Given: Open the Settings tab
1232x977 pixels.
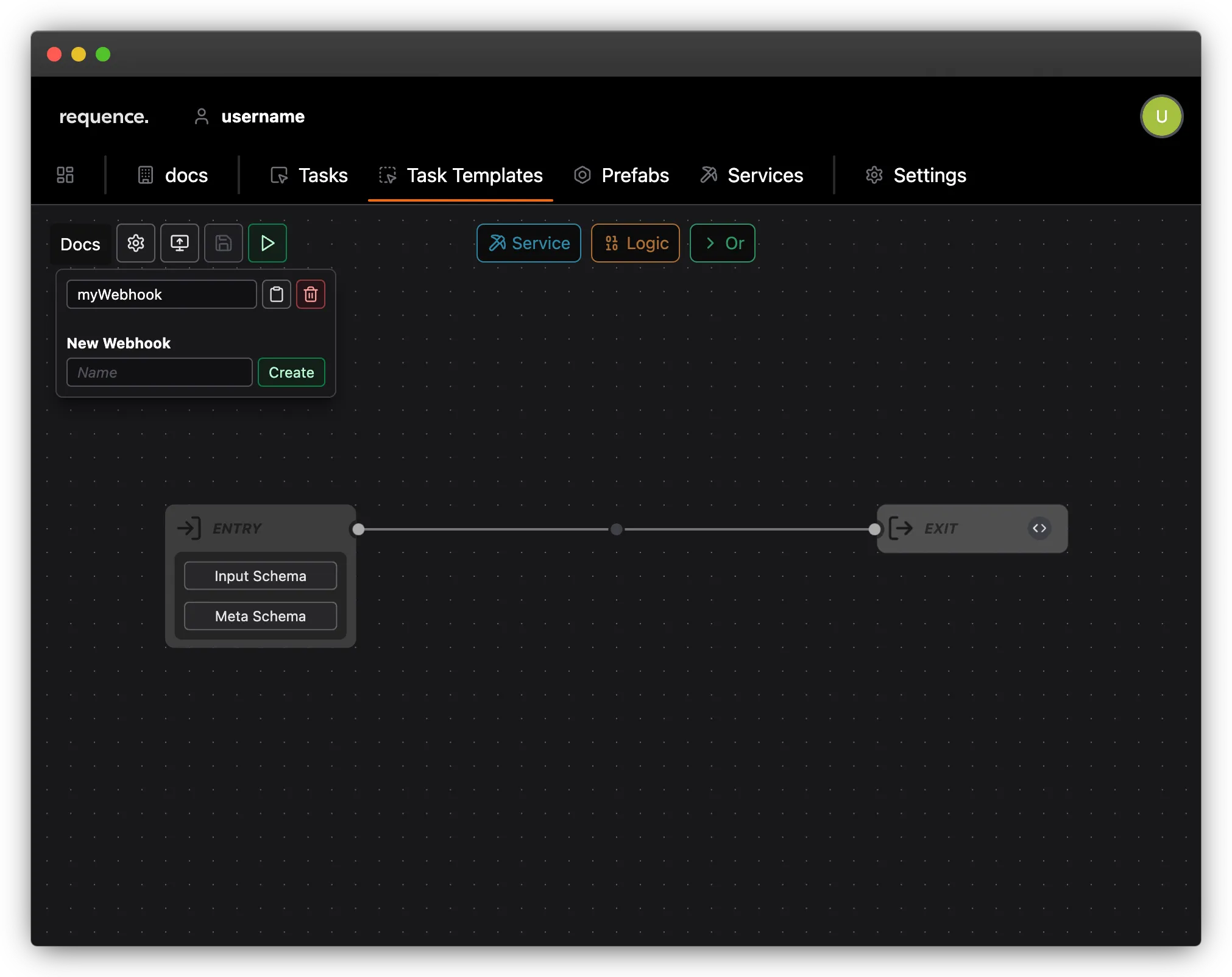Looking at the screenshot, I should (916, 175).
